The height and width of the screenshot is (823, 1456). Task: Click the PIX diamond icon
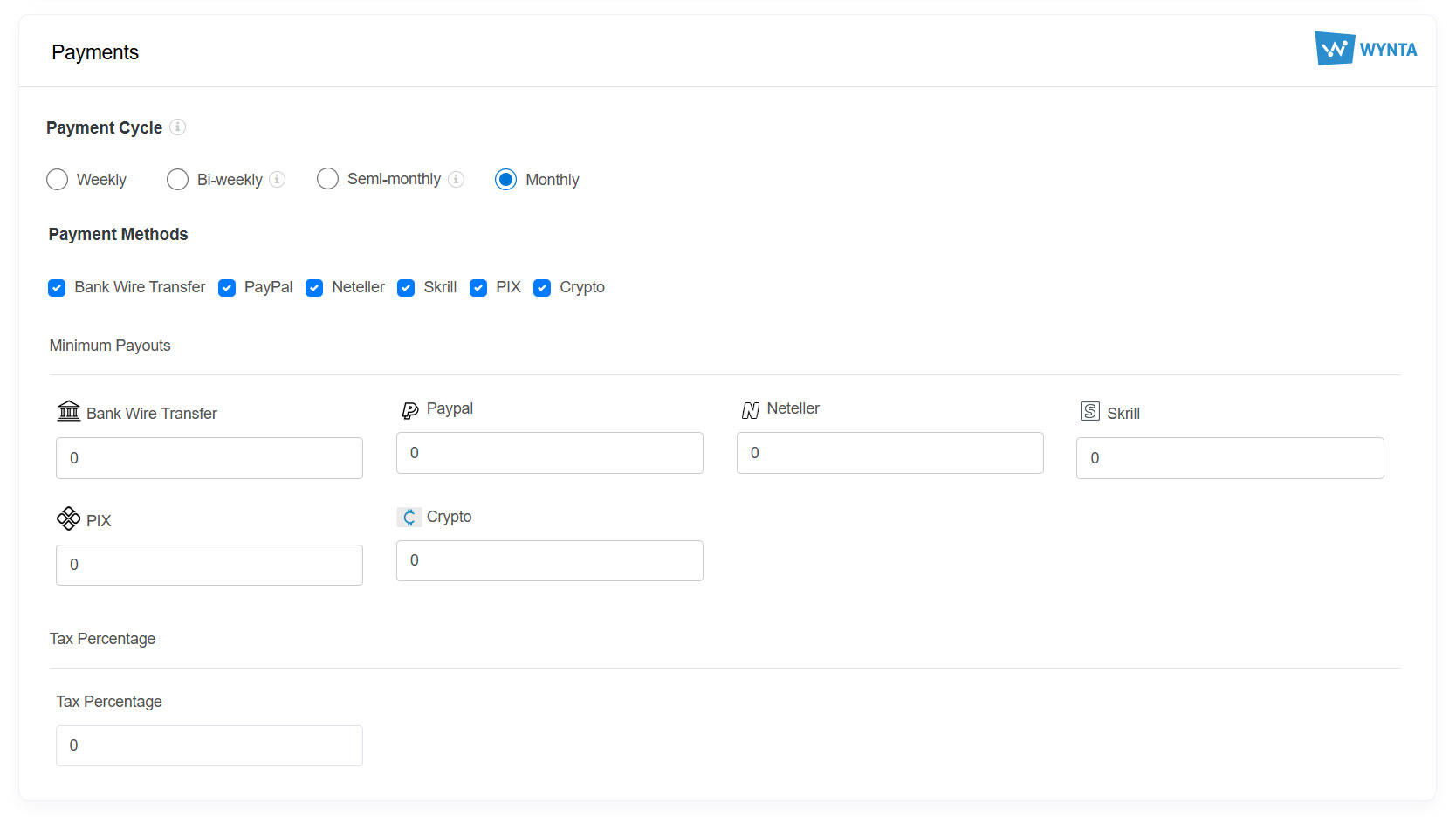point(68,518)
